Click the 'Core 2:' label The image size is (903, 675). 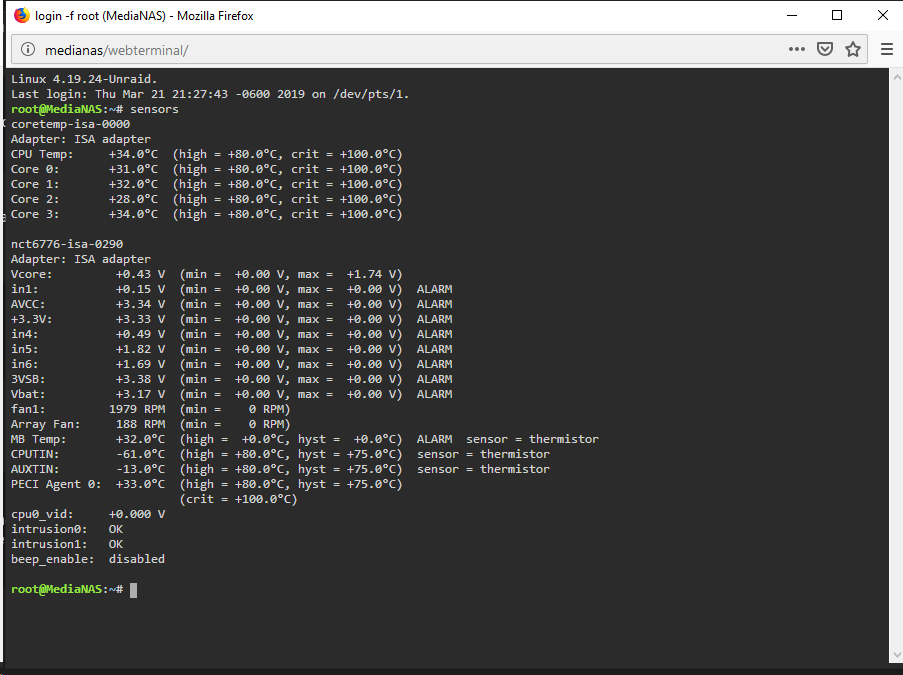[x=35, y=199]
